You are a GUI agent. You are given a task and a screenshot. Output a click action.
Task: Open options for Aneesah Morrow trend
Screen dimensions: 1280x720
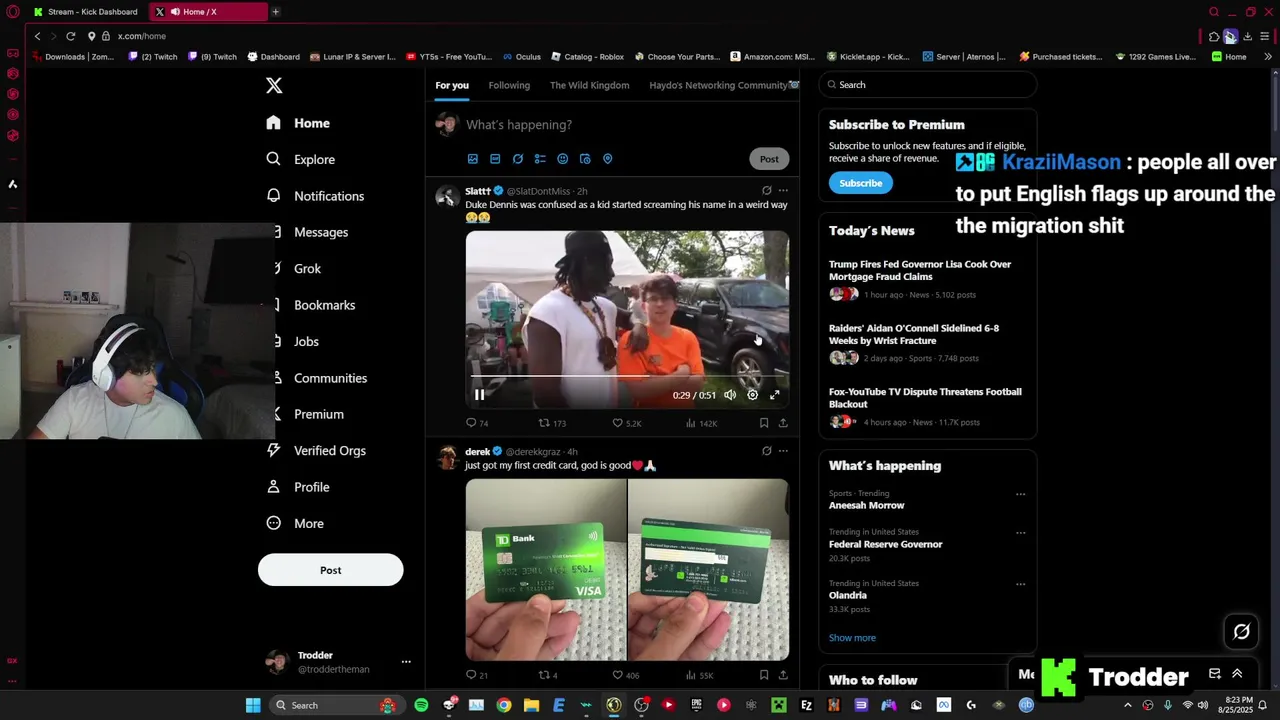coord(1020,494)
